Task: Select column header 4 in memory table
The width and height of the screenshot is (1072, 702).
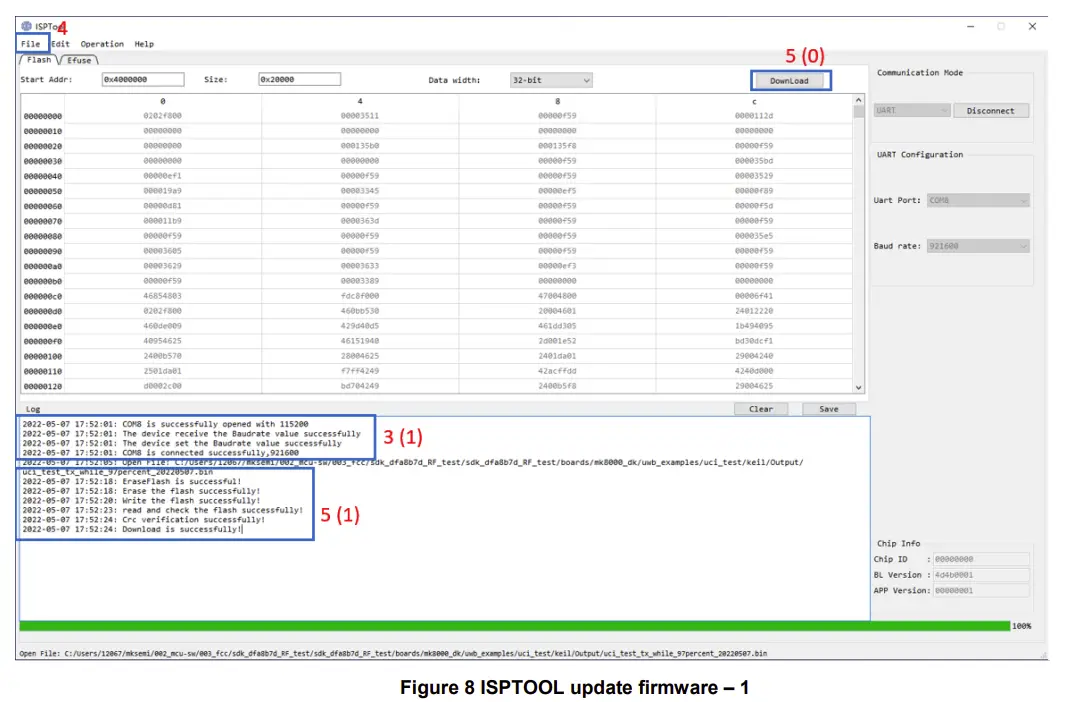Action: [360, 101]
